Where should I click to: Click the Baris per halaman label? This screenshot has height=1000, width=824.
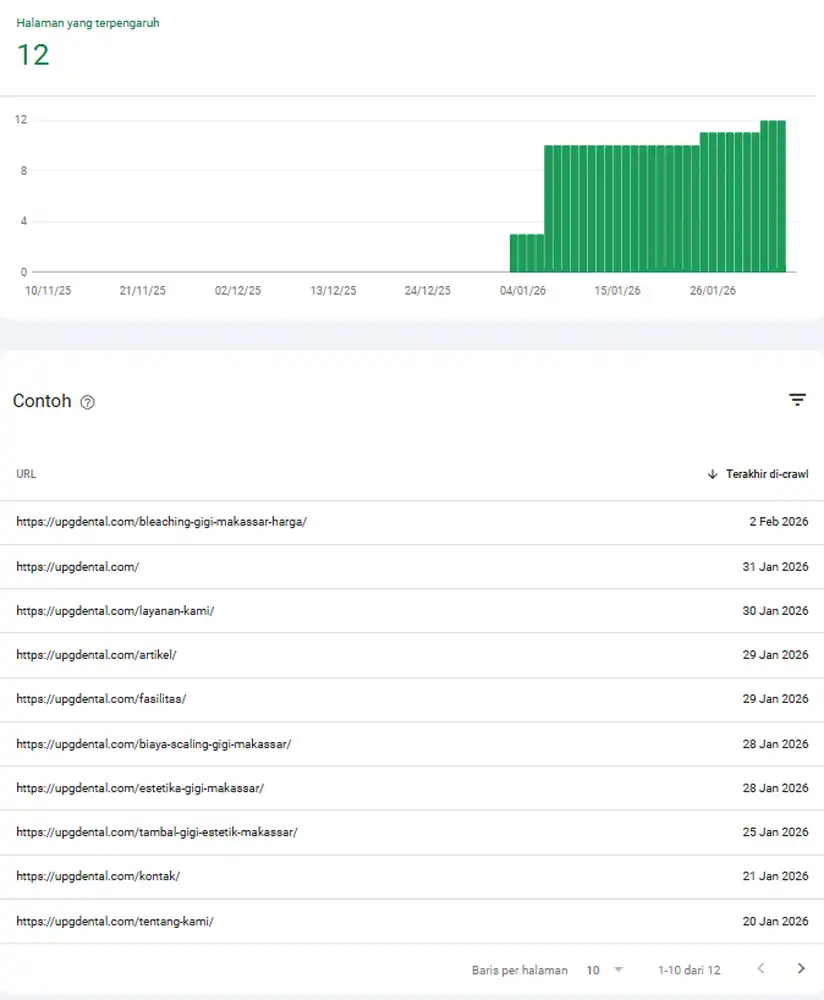(x=520, y=970)
